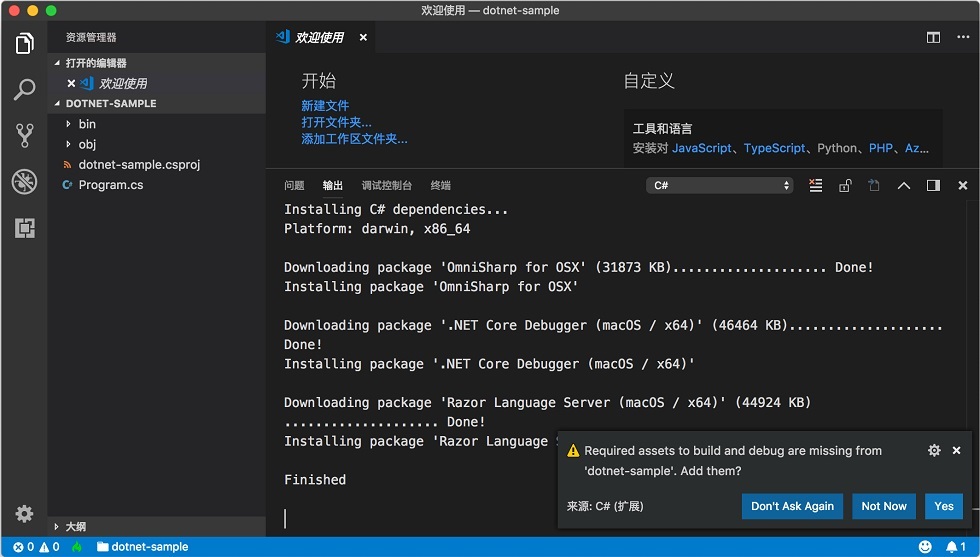Screen dimensions: 980x557
Task: Click the 新建文件 link
Action: (325, 106)
